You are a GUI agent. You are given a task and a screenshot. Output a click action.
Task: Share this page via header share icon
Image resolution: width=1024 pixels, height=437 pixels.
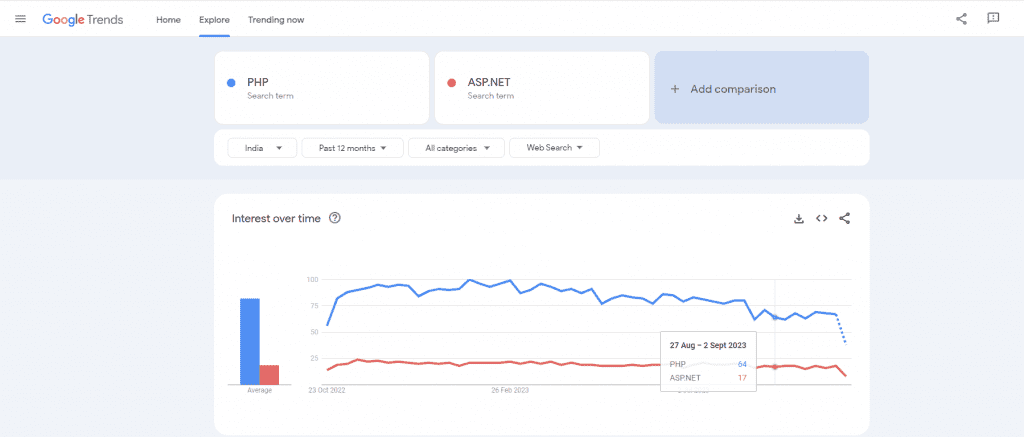[961, 19]
